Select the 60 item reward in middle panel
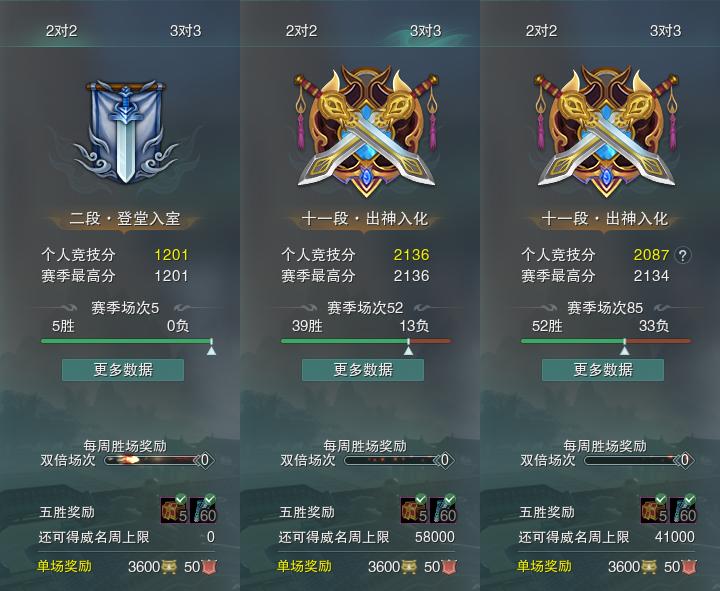720x591 pixels. click(x=443, y=510)
